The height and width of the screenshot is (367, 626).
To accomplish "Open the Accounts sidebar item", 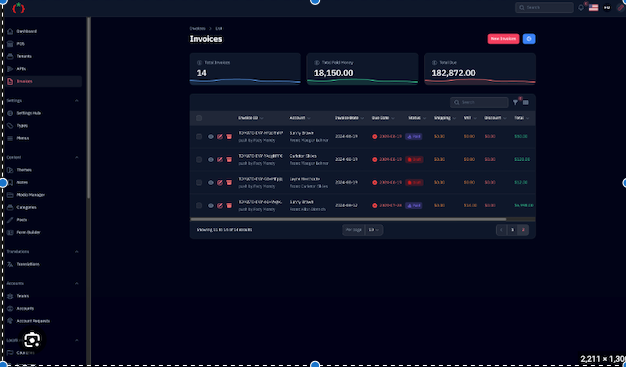I will tap(25, 308).
